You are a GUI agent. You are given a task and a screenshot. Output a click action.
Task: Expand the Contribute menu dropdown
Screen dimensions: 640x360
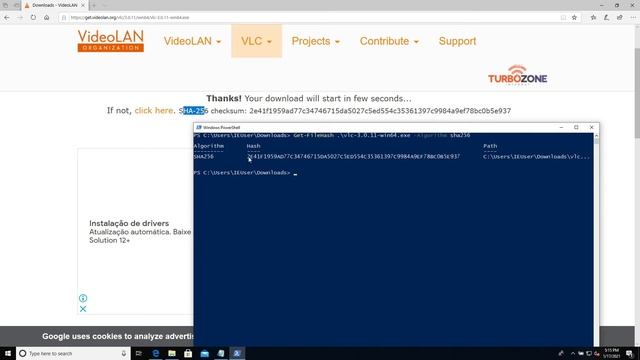[x=389, y=41]
